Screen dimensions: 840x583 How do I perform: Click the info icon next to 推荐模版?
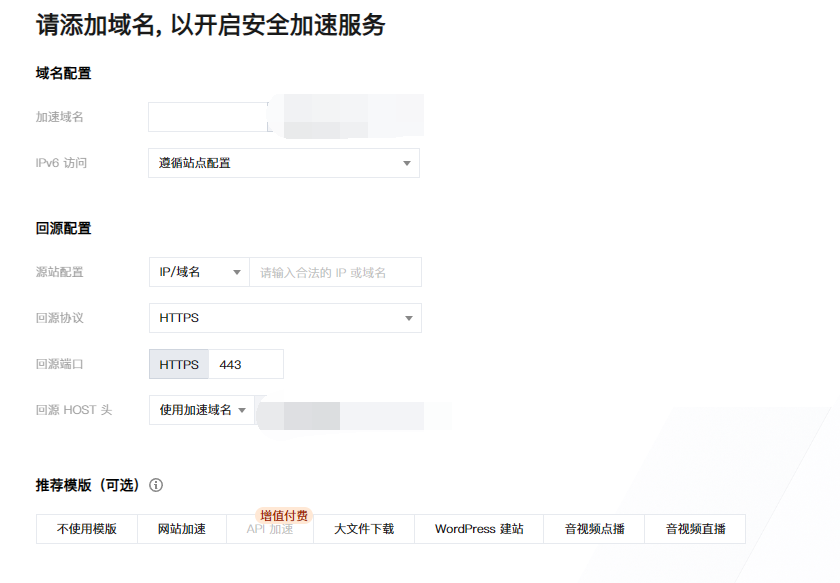(x=156, y=485)
